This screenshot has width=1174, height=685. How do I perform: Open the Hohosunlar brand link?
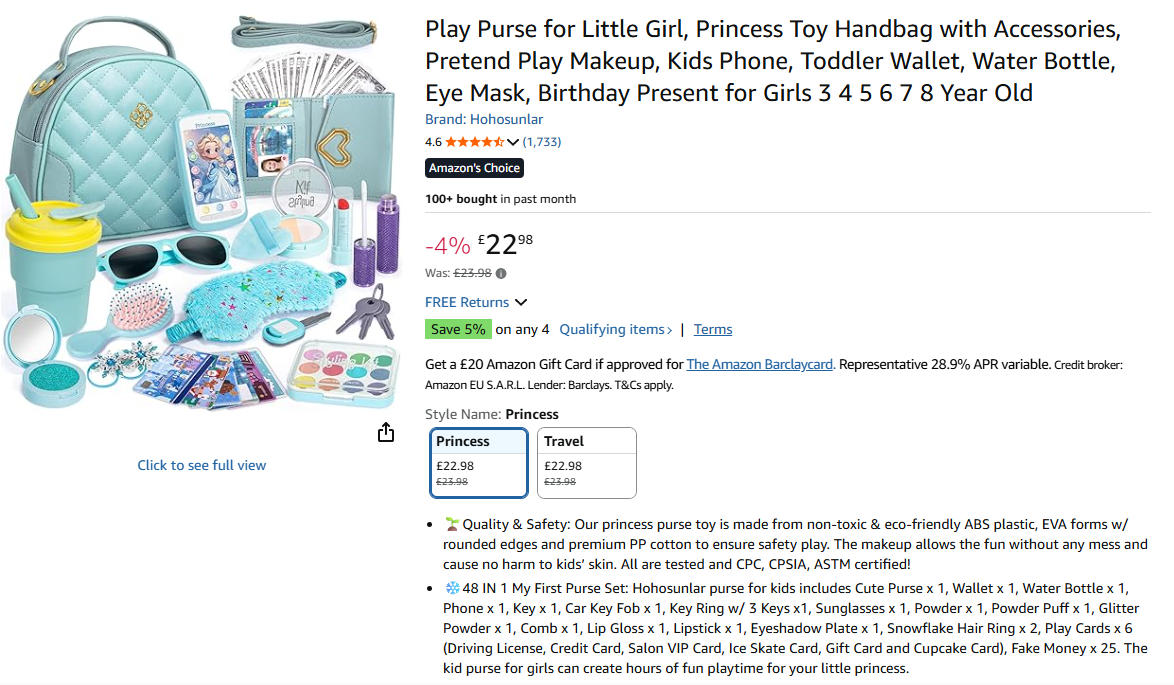click(484, 120)
